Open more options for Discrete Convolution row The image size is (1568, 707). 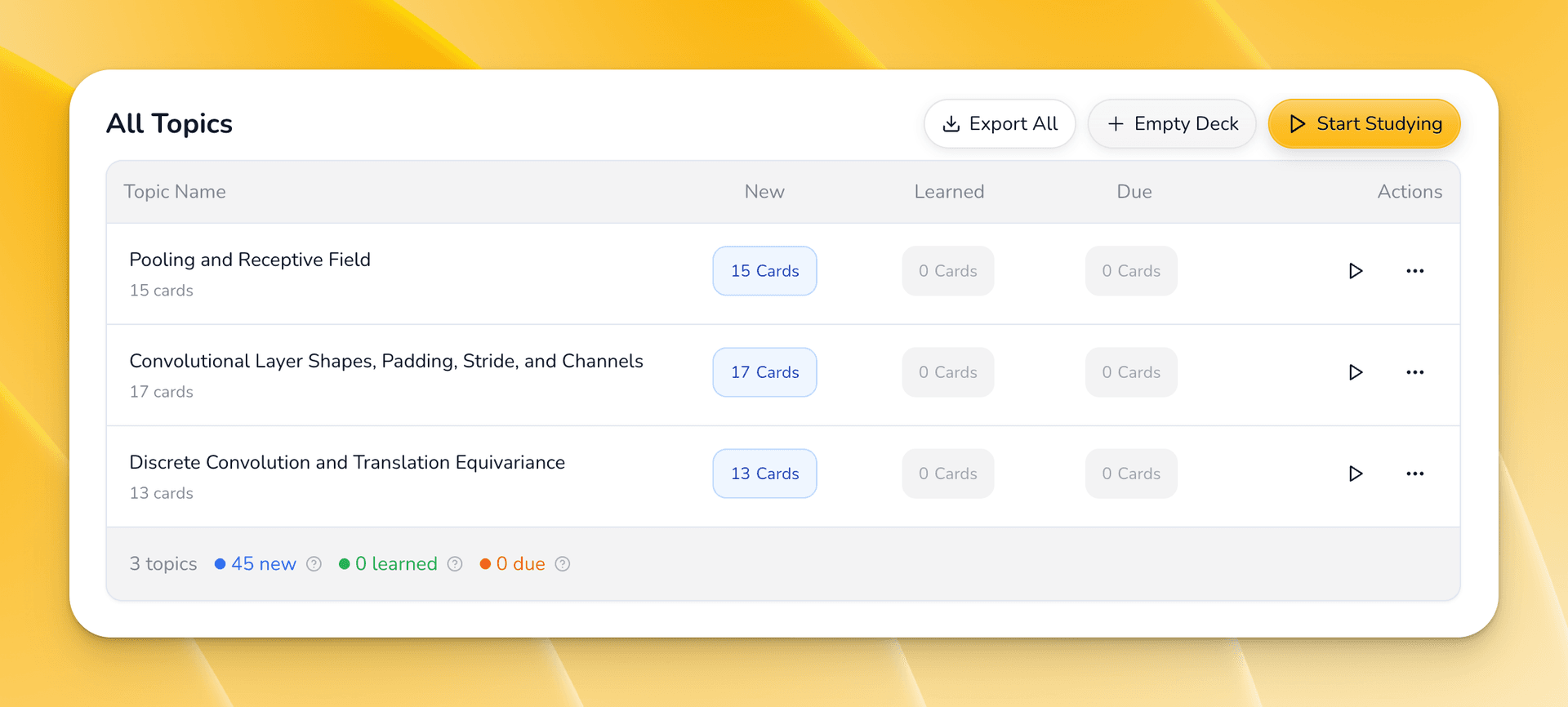point(1414,474)
